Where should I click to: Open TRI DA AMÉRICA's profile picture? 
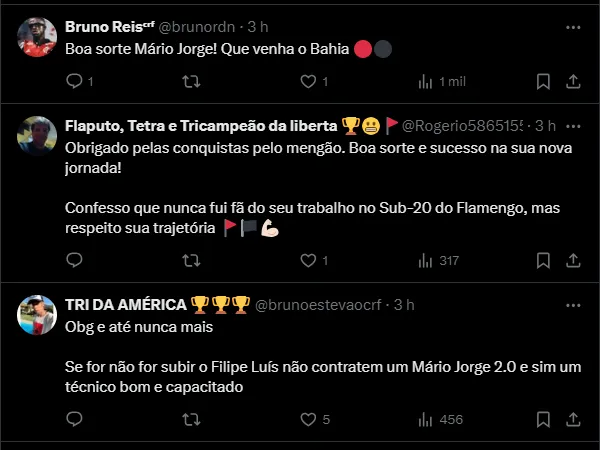(38, 314)
